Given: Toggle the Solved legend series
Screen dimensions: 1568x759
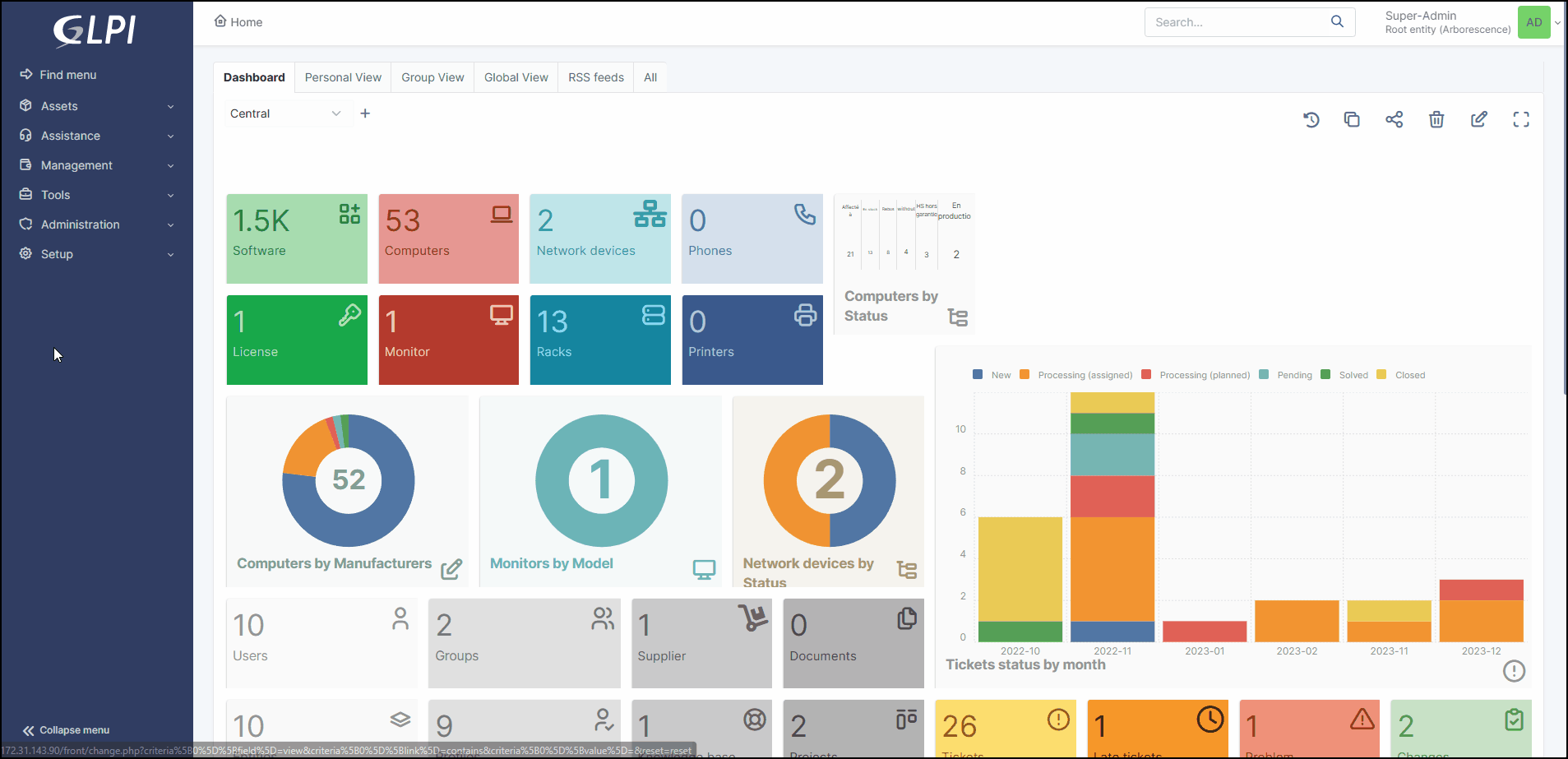Looking at the screenshot, I should click(x=1344, y=375).
